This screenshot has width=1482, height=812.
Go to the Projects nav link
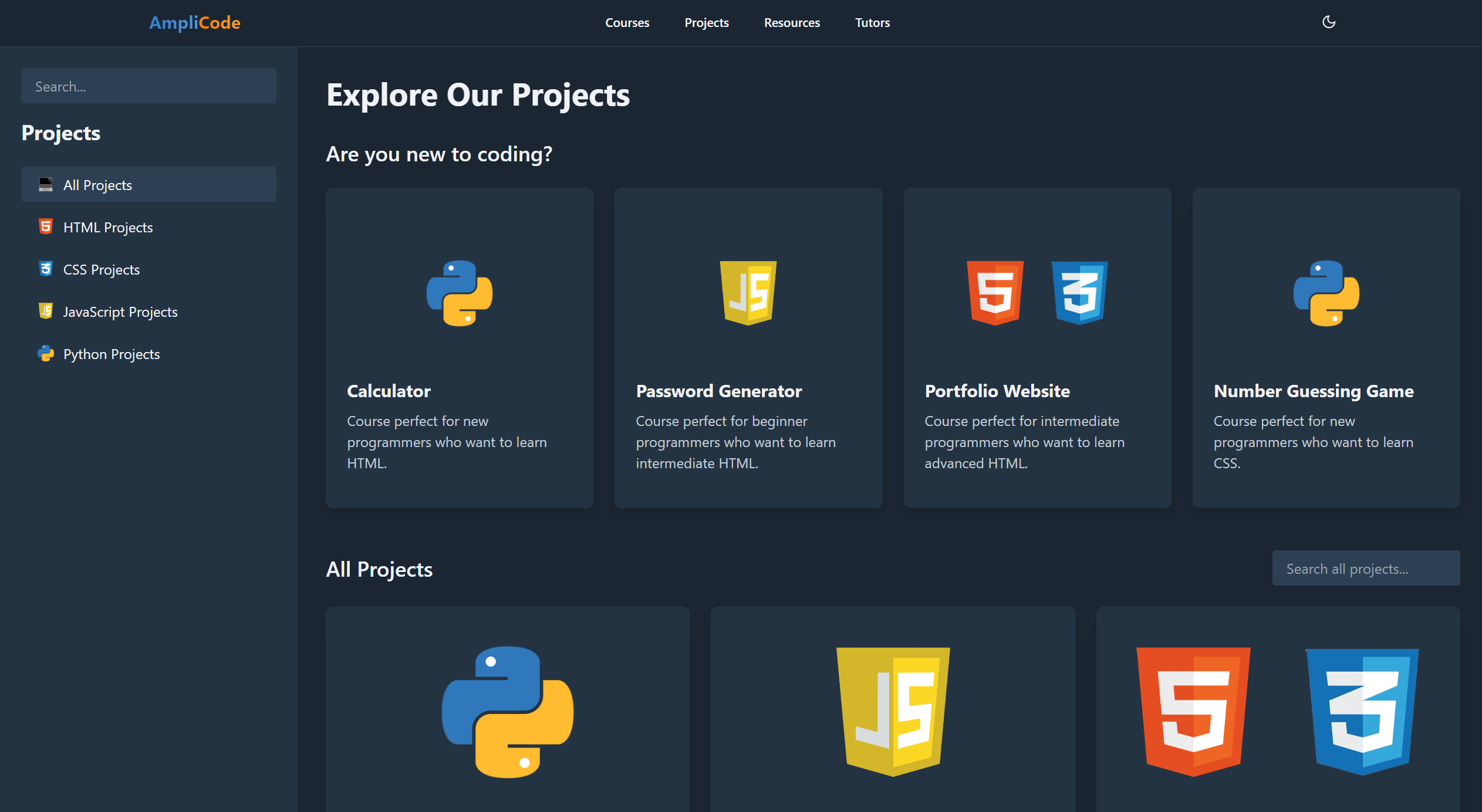(x=706, y=23)
